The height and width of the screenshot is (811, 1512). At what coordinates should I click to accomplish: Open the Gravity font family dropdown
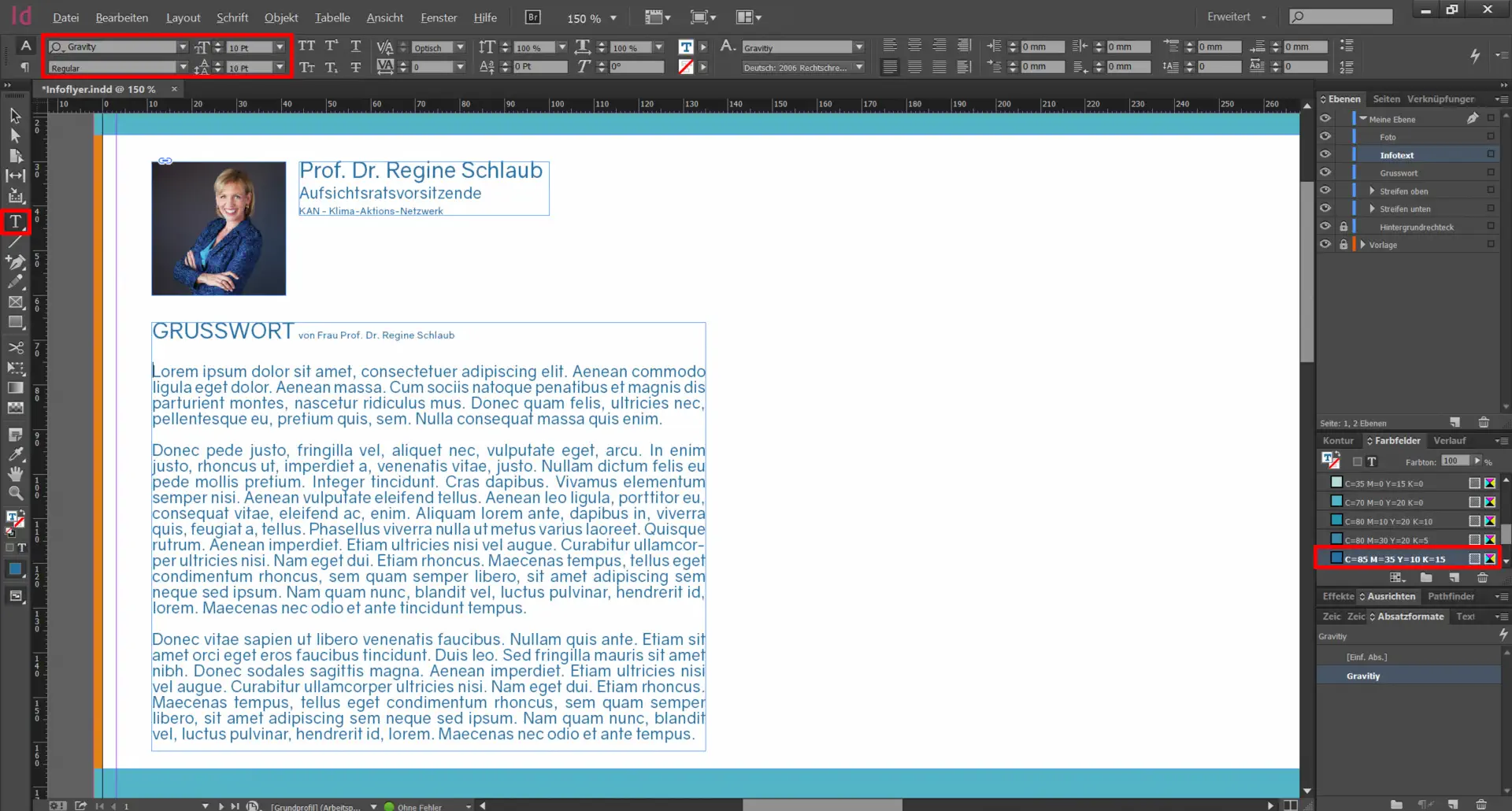183,47
